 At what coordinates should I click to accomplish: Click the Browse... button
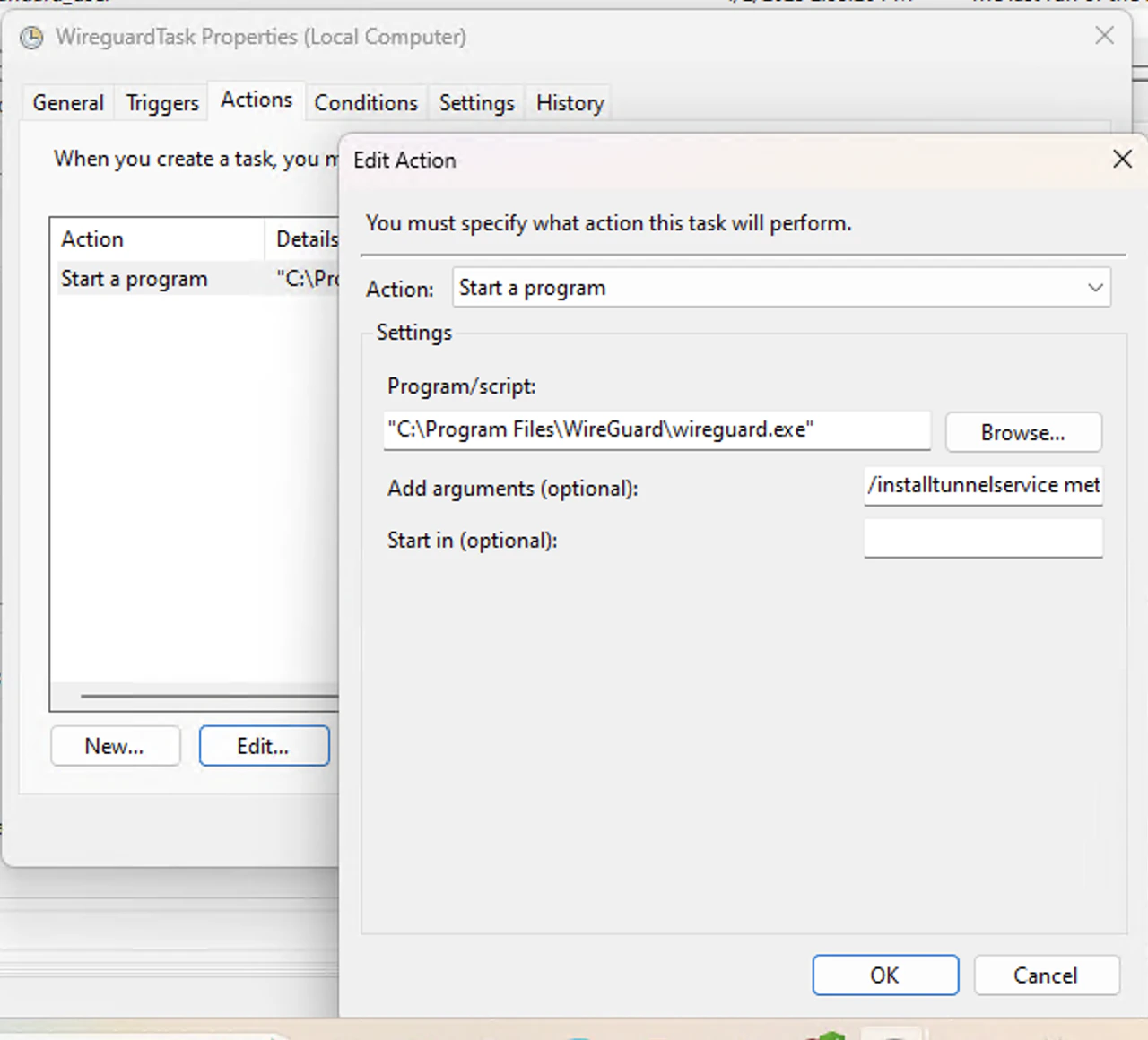(x=1023, y=432)
